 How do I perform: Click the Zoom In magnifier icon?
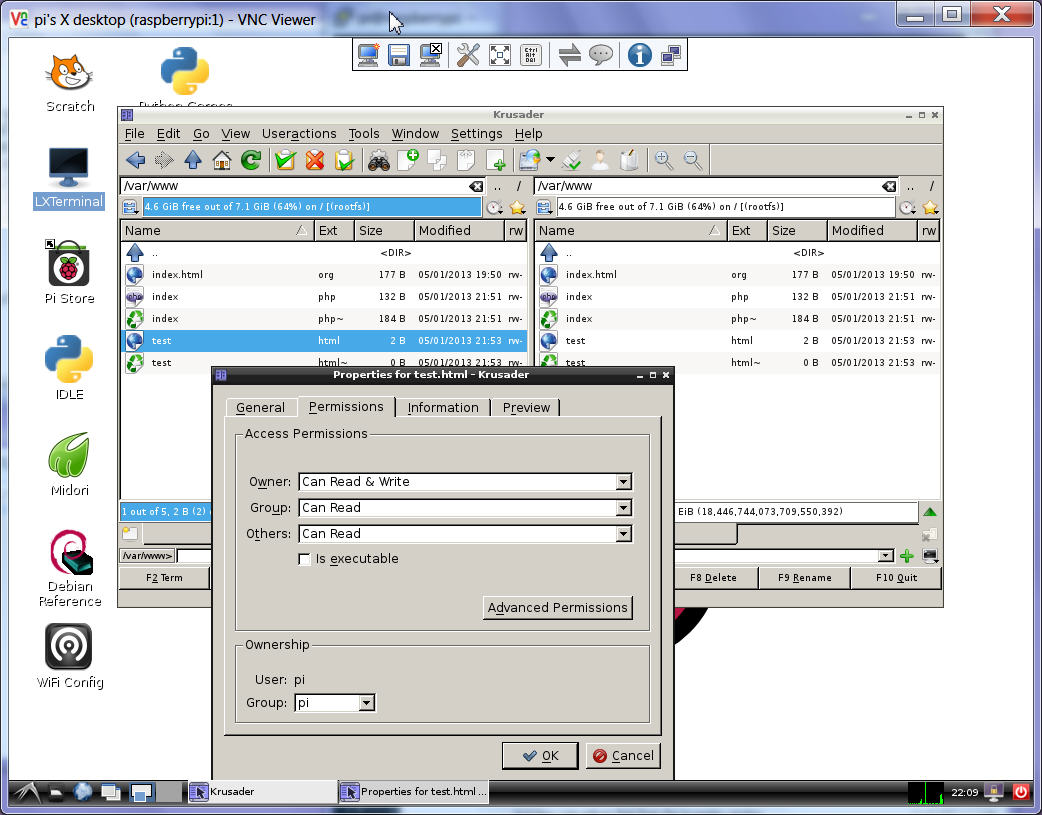pyautogui.click(x=663, y=160)
